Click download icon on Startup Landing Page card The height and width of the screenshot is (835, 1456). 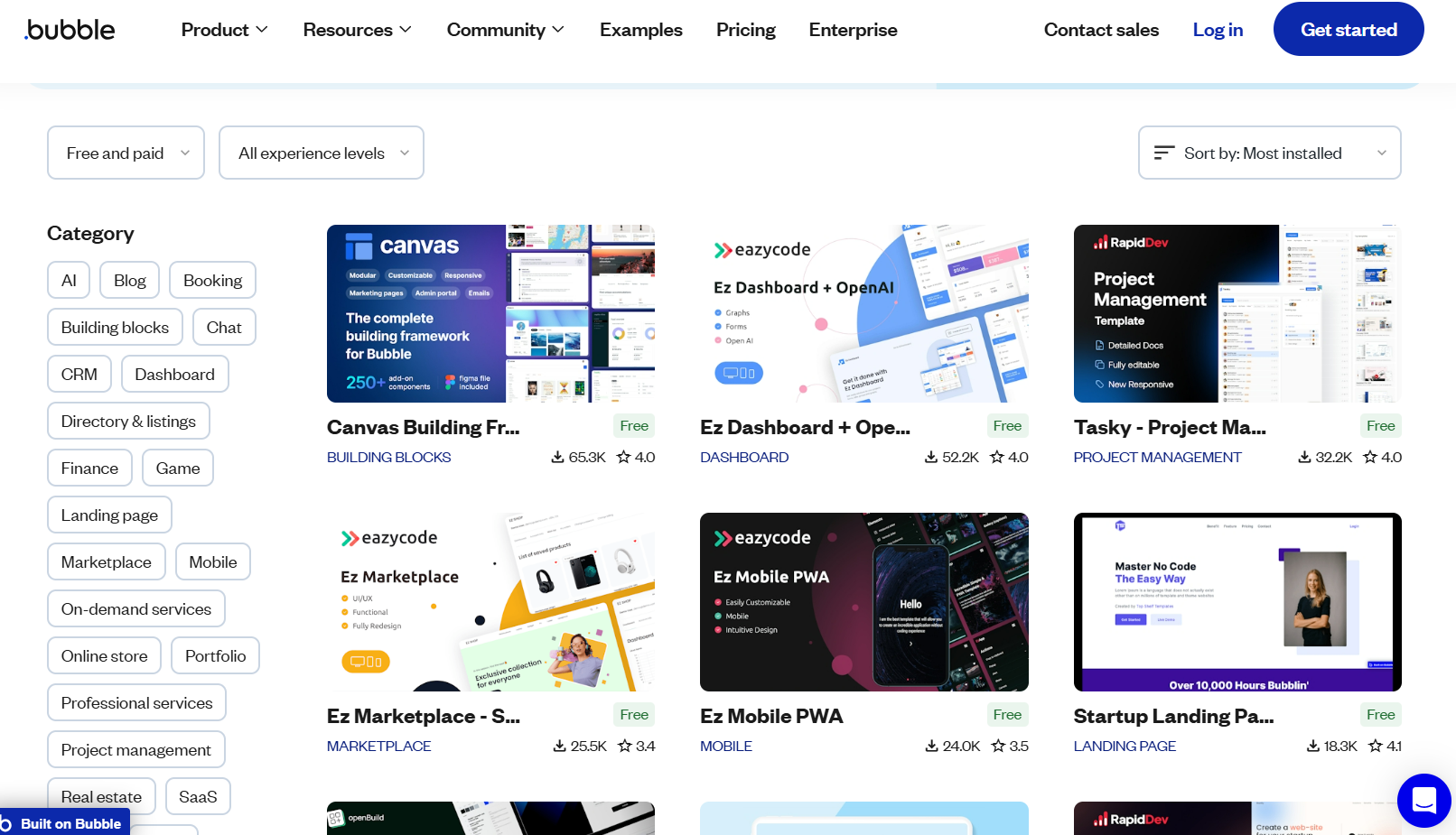(x=1313, y=746)
